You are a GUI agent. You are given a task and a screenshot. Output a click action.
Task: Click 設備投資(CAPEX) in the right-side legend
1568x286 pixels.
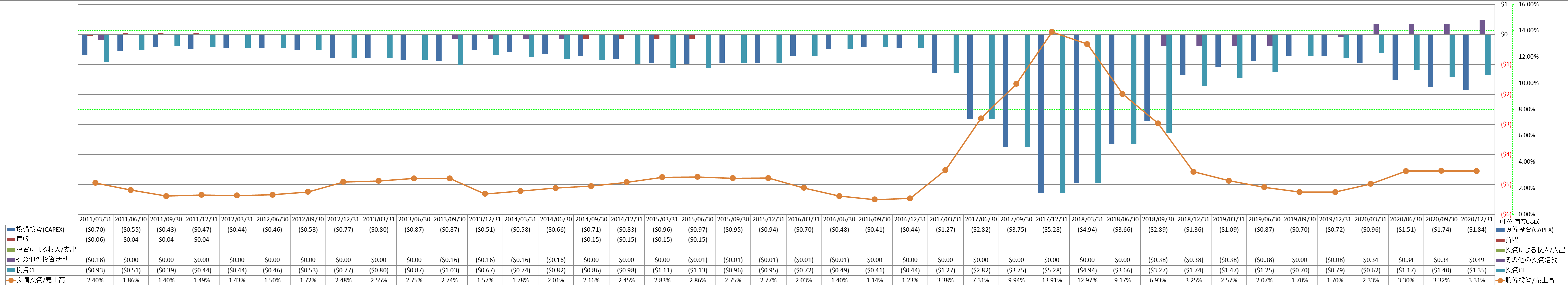[x=1529, y=230]
